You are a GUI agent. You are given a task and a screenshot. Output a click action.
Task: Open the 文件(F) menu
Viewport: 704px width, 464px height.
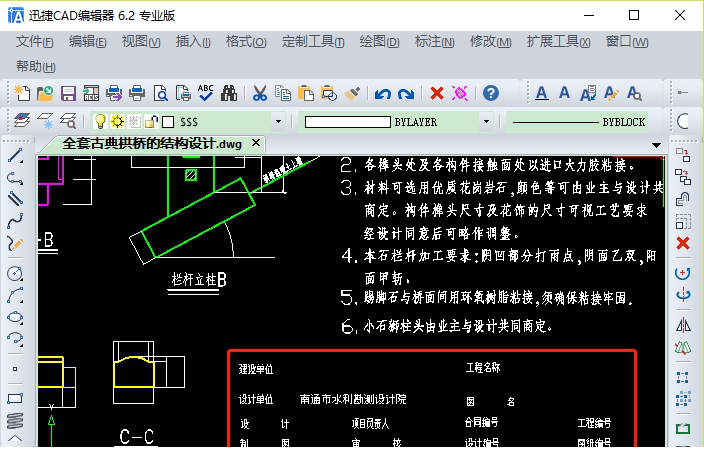35,42
